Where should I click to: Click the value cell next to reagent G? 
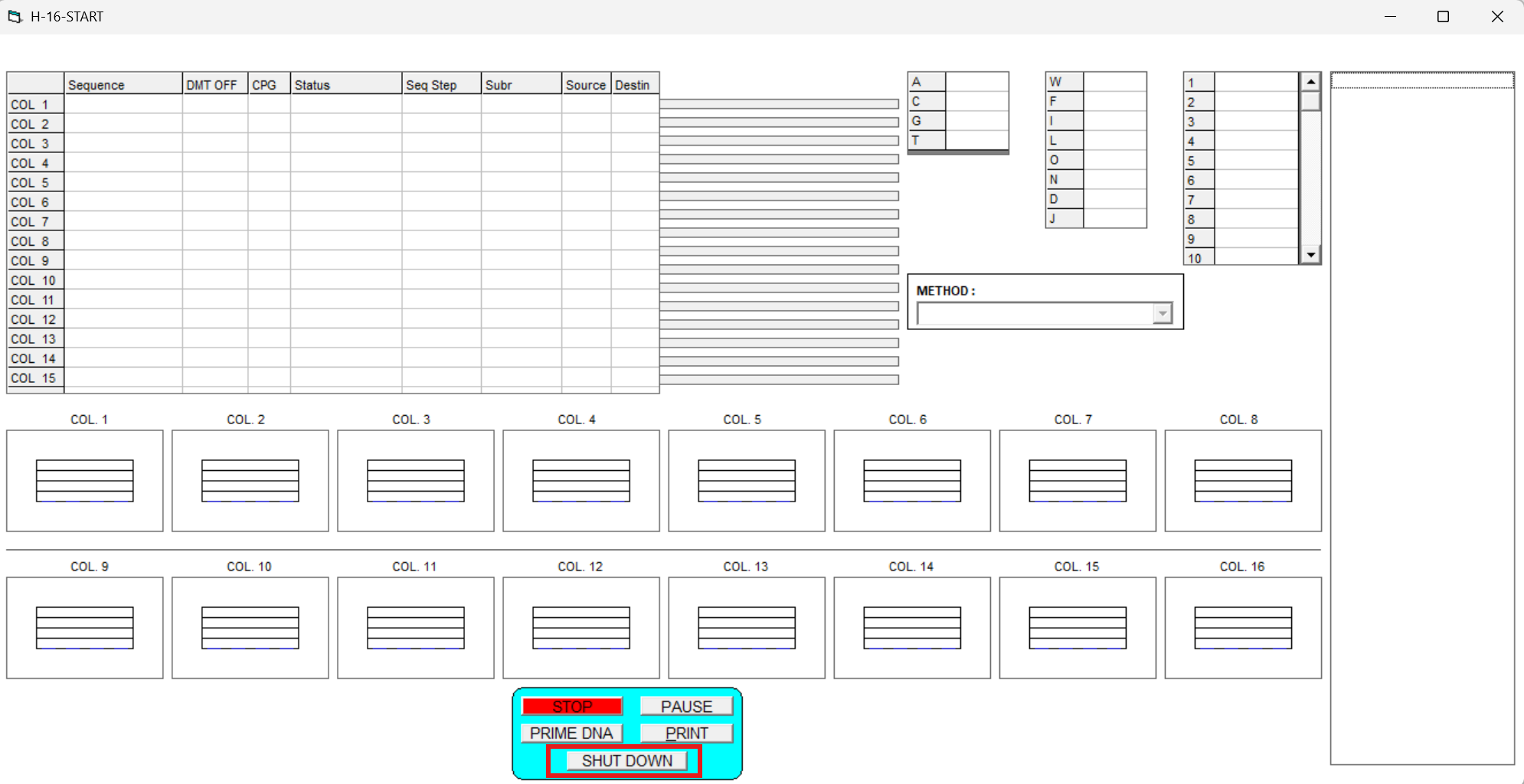[x=976, y=120]
